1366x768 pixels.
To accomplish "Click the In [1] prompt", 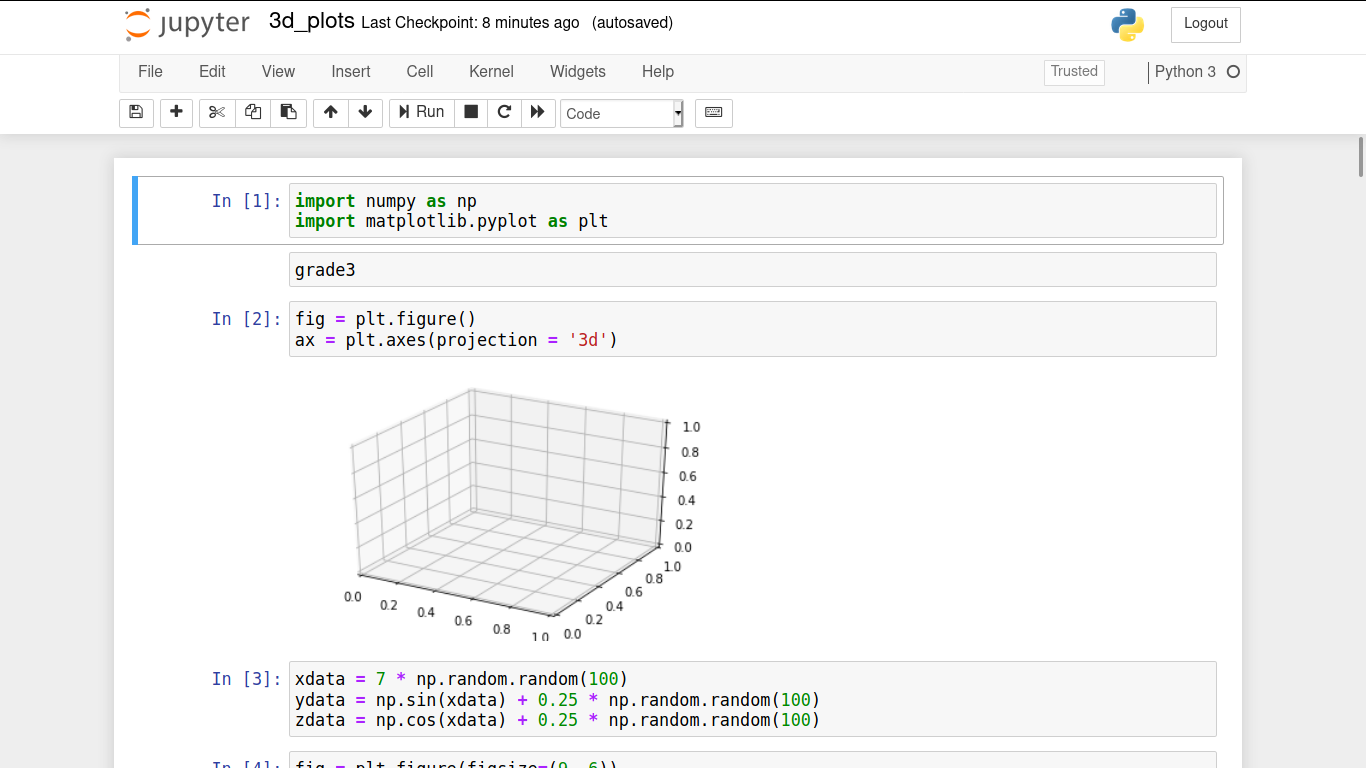I will point(247,201).
